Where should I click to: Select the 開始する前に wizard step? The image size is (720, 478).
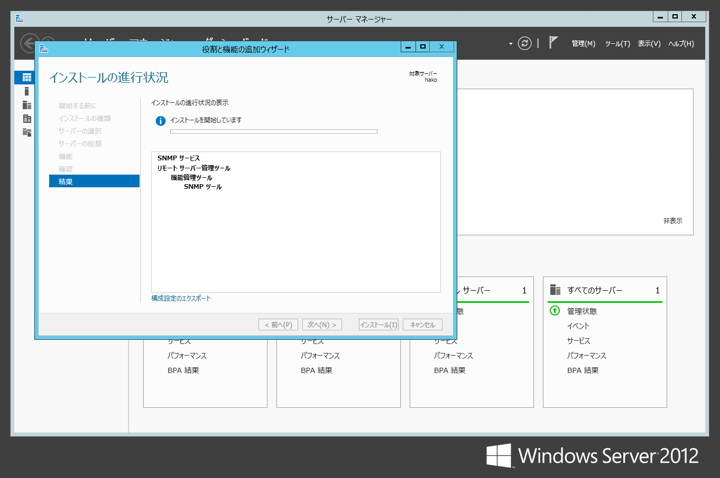pos(77,106)
